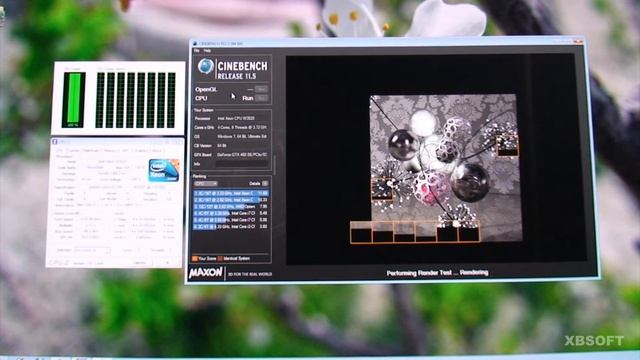Click the large green CPU usage meter gadget
Viewport: 640px width, 360px height.
point(74,100)
